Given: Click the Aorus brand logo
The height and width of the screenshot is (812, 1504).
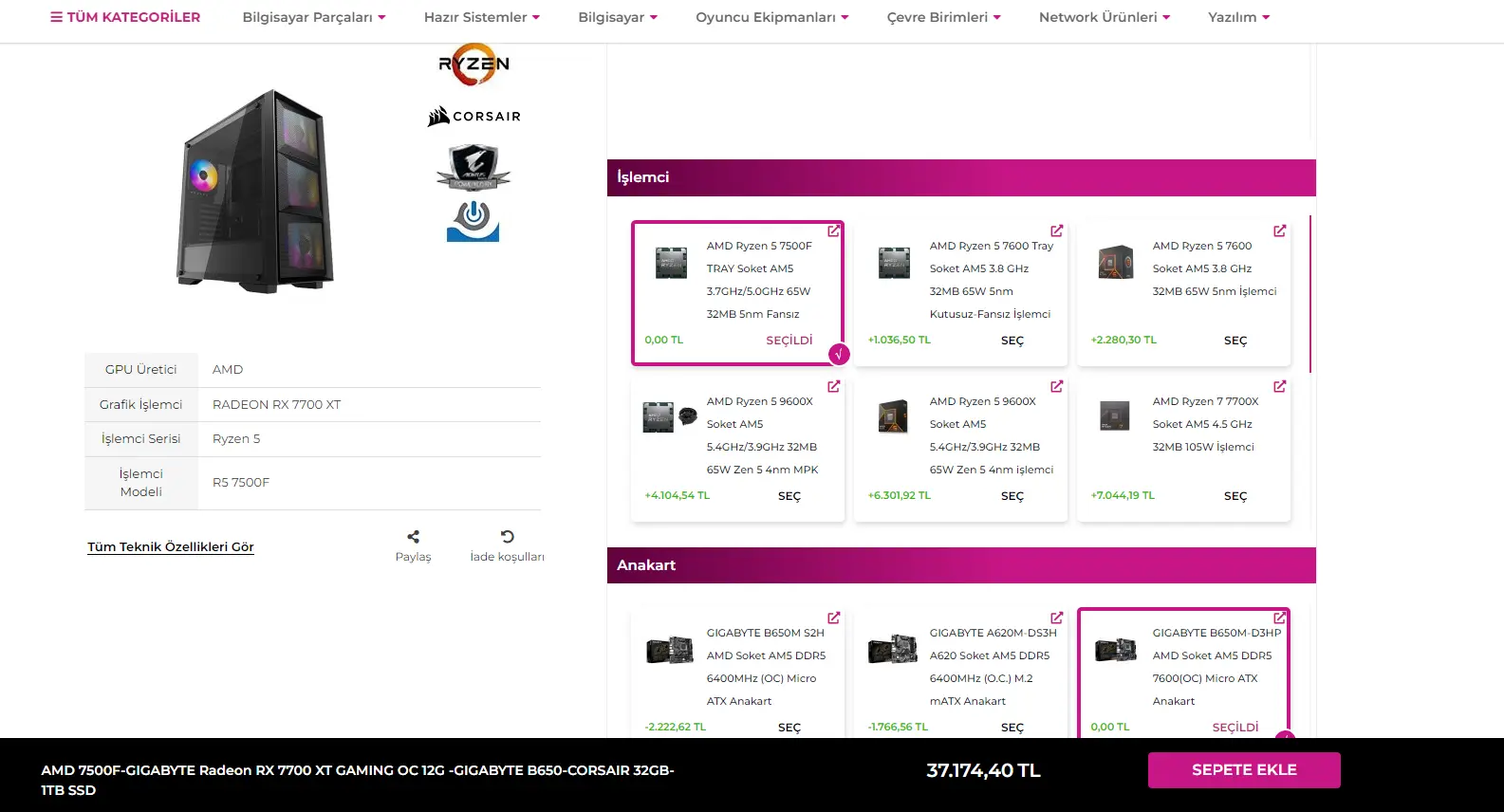Looking at the screenshot, I should coord(473,168).
